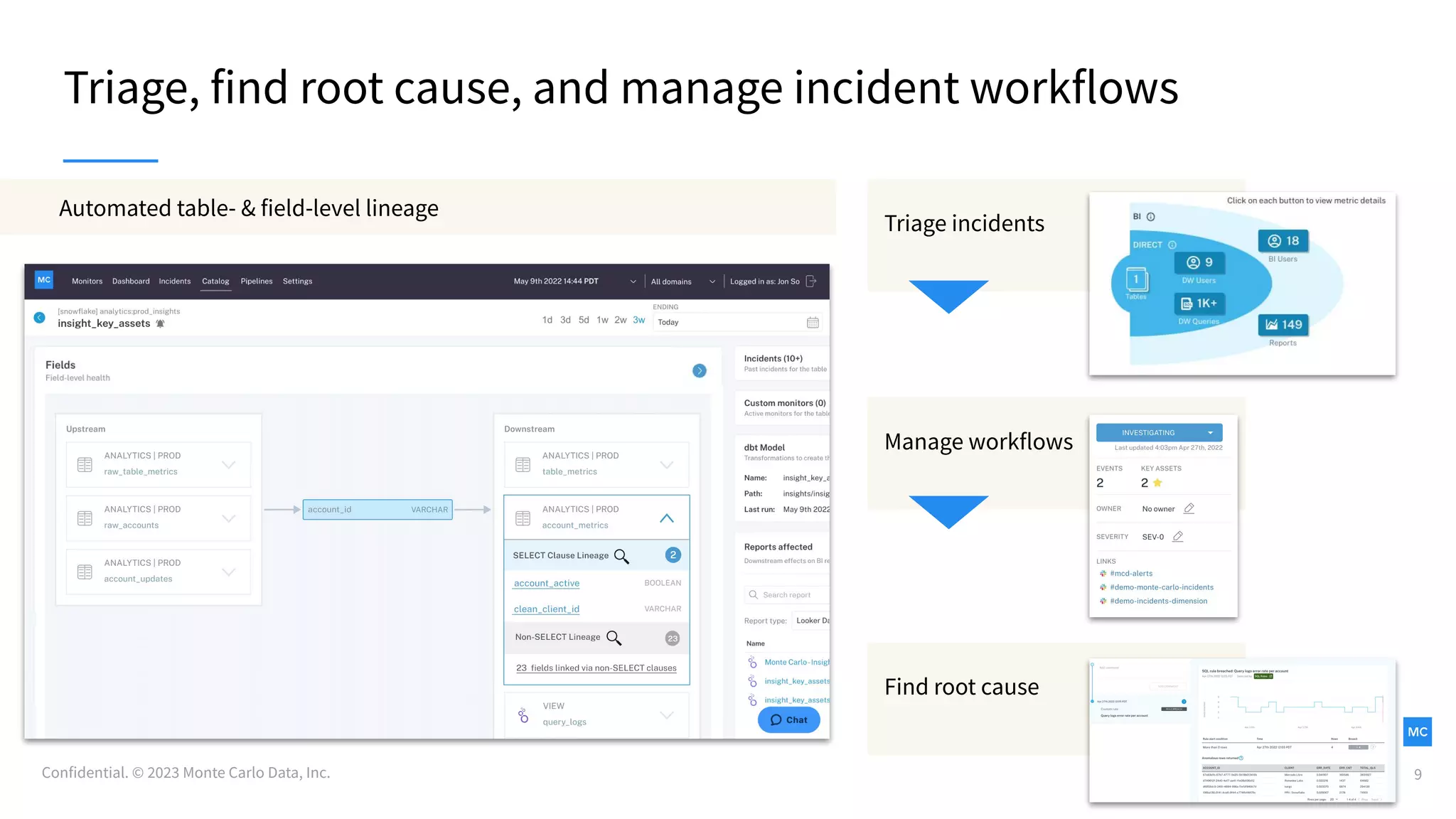The width and height of the screenshot is (1456, 819).
Task: Click the table icon for raw_accounts
Action: point(85,518)
